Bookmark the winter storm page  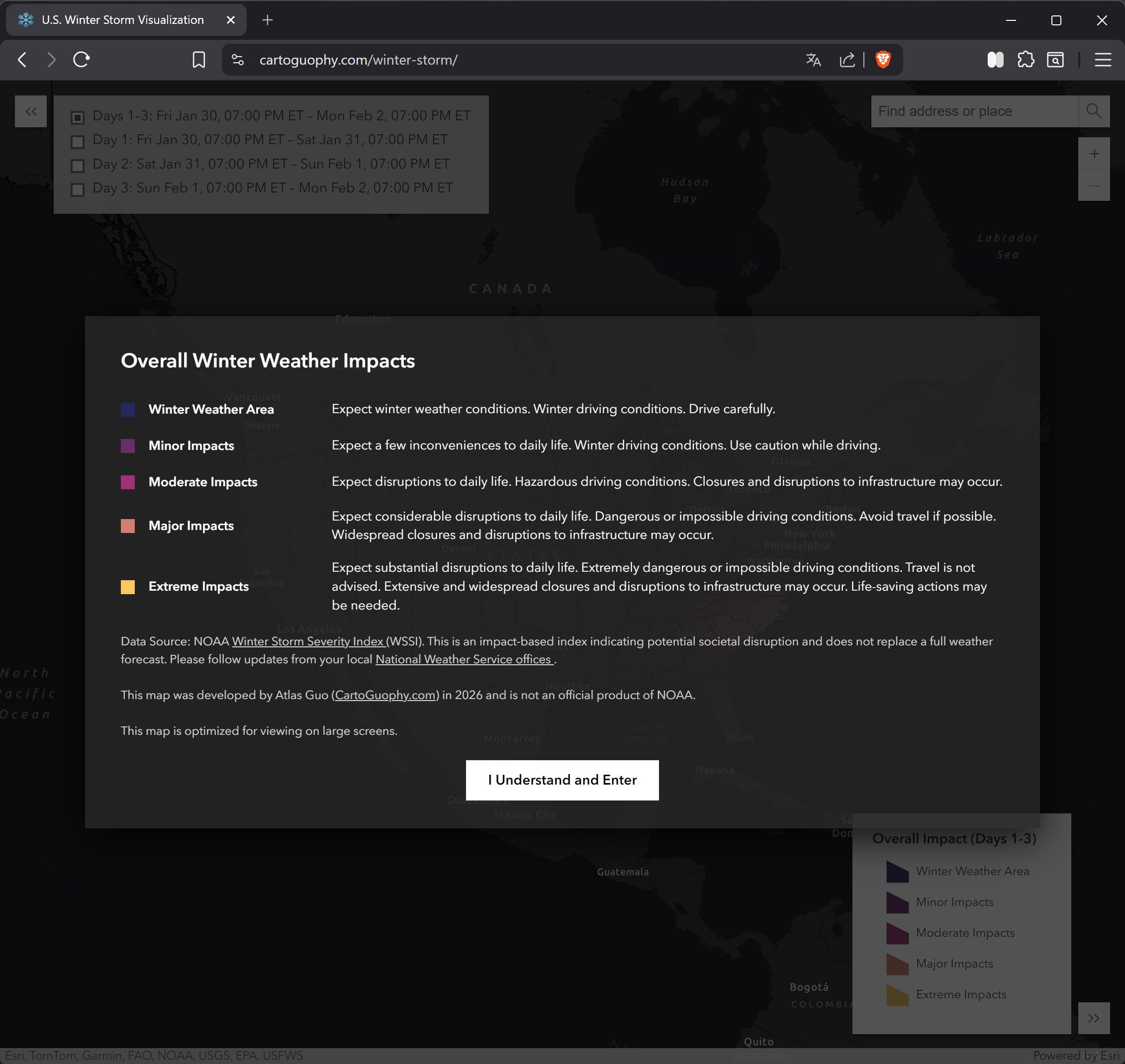click(198, 60)
